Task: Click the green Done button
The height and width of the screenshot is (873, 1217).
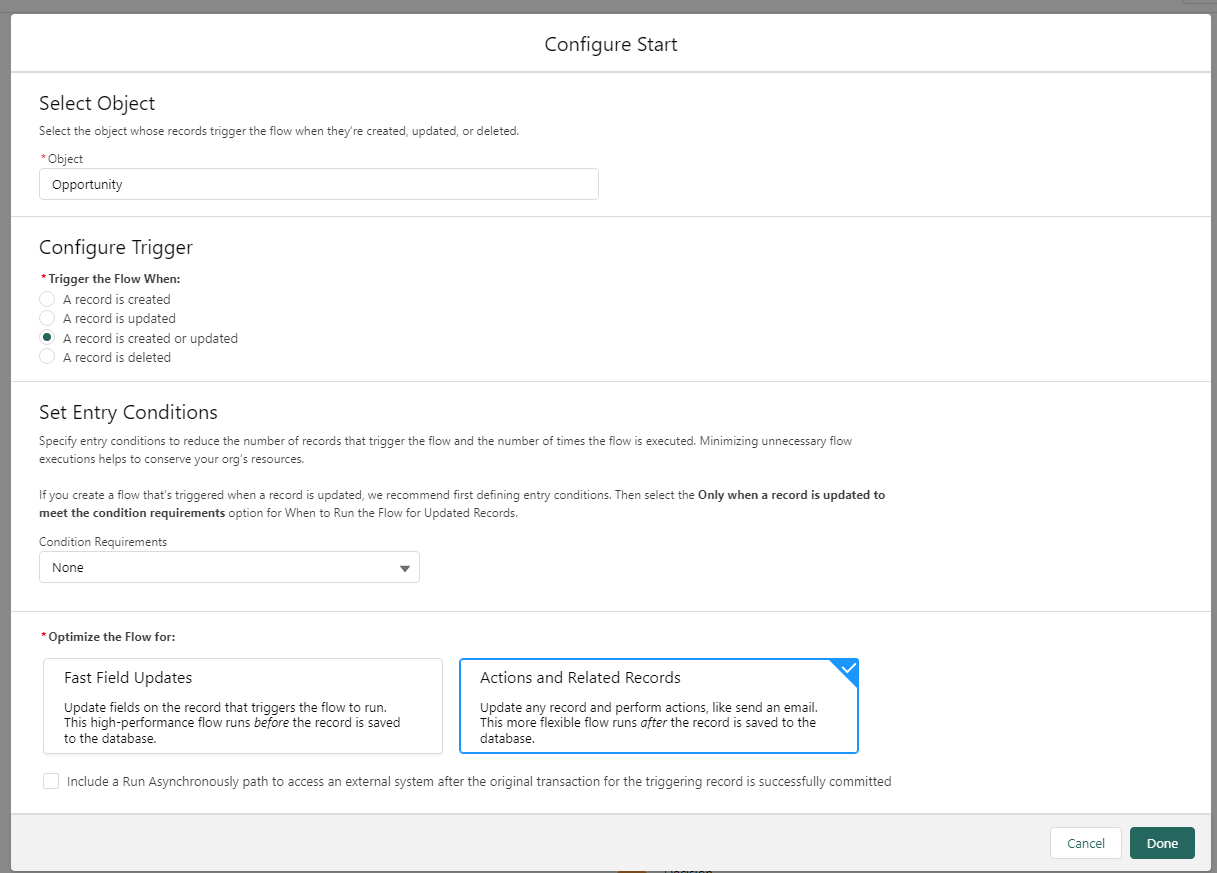Action: point(1162,843)
